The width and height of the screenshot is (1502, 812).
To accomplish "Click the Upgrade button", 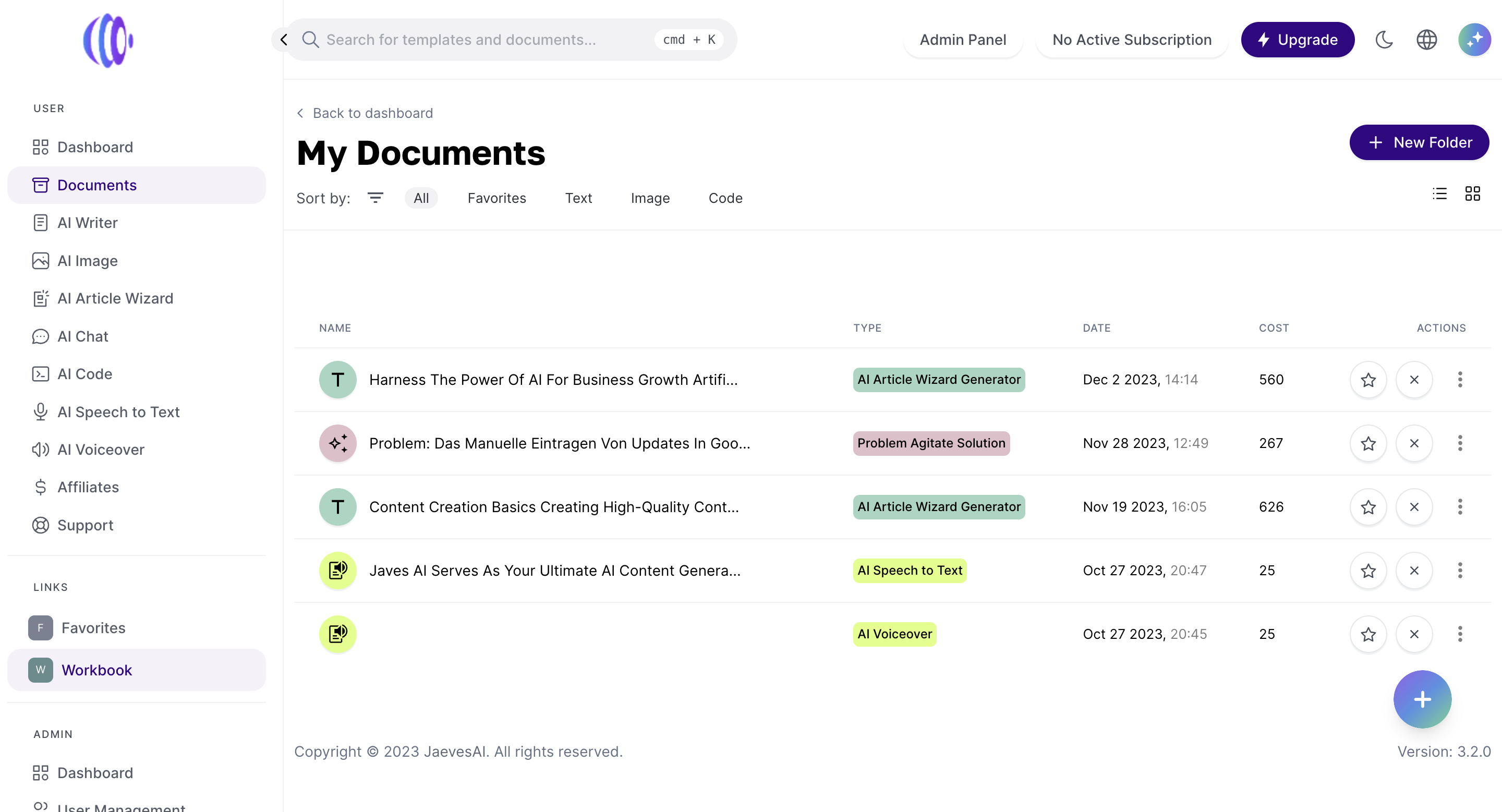I will click(1298, 40).
